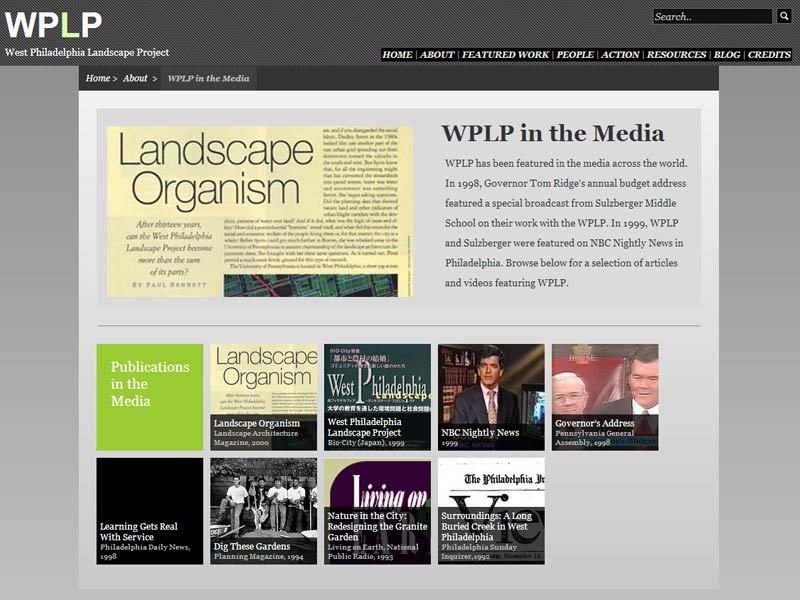Viewport: 800px width, 600px height.
Task: Click the green Publications in the Media tile
Action: [149, 397]
